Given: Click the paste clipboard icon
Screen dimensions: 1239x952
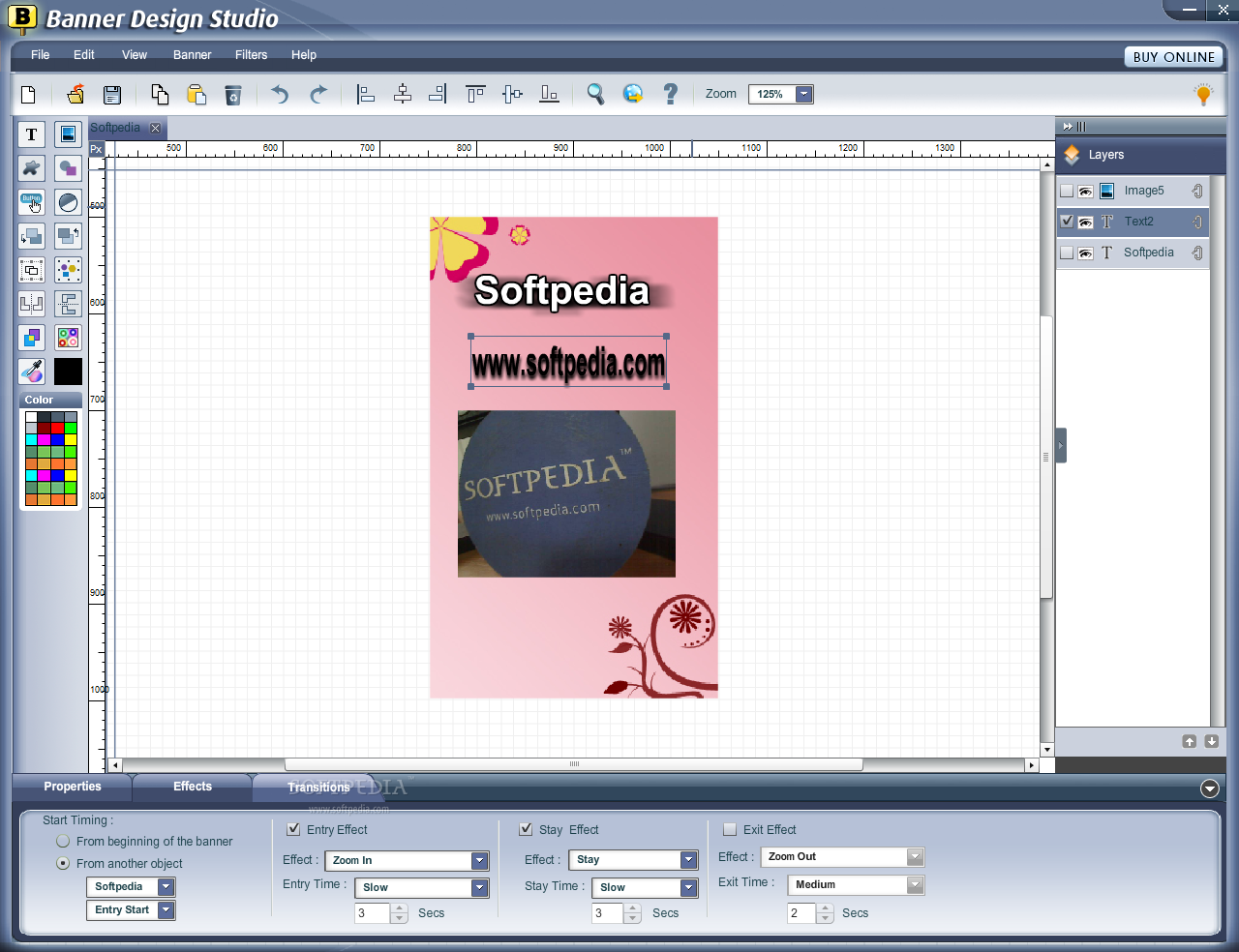Looking at the screenshot, I should [196, 94].
